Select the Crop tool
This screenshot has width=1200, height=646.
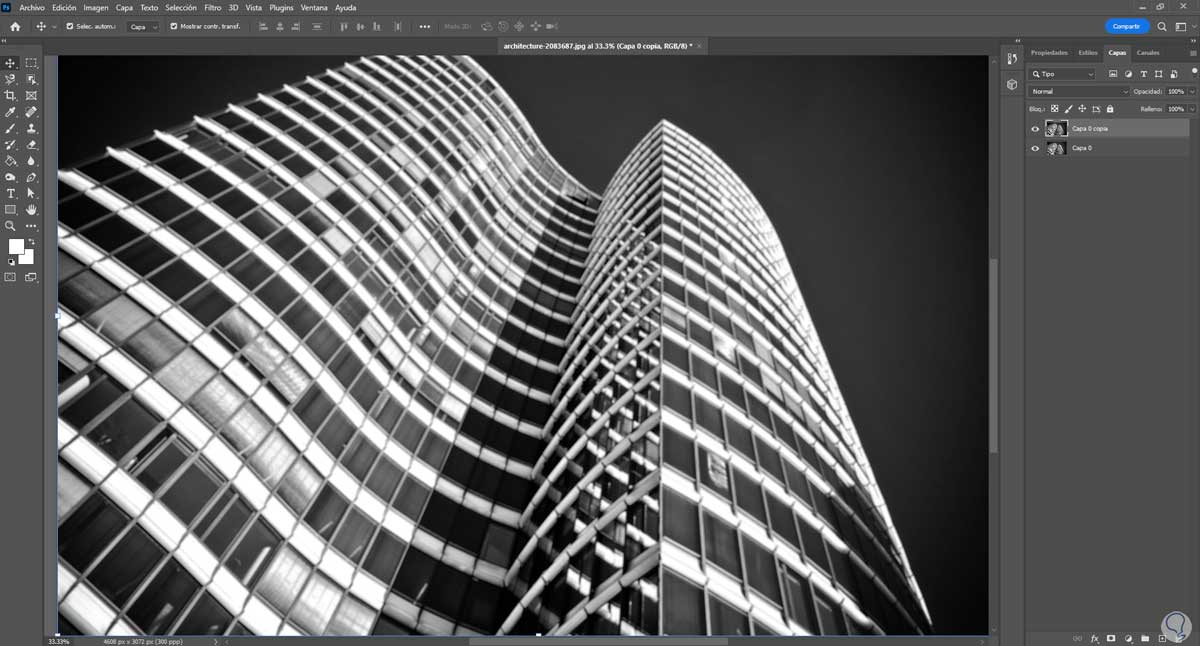[11, 96]
